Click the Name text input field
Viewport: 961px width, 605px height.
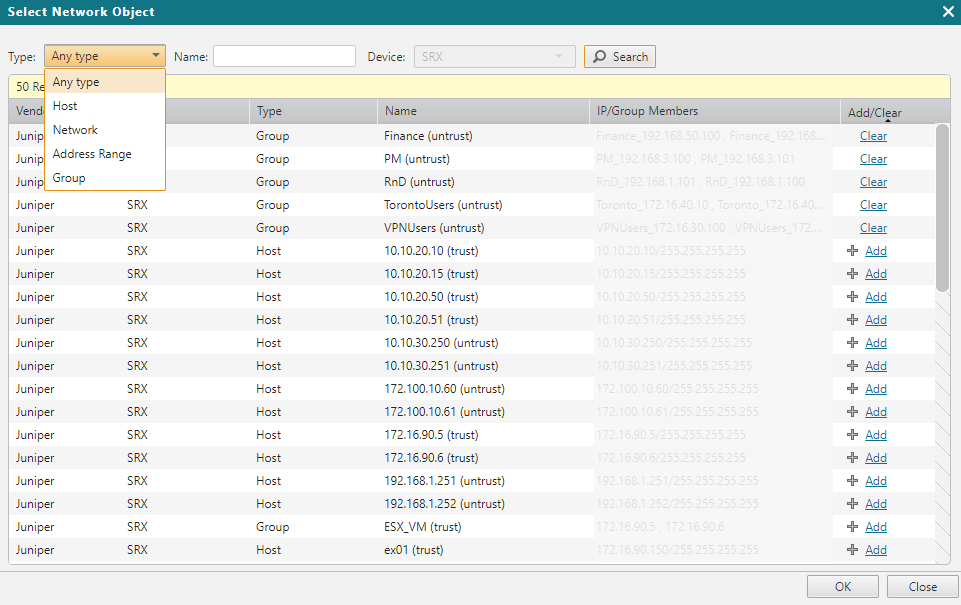pyautogui.click(x=284, y=57)
